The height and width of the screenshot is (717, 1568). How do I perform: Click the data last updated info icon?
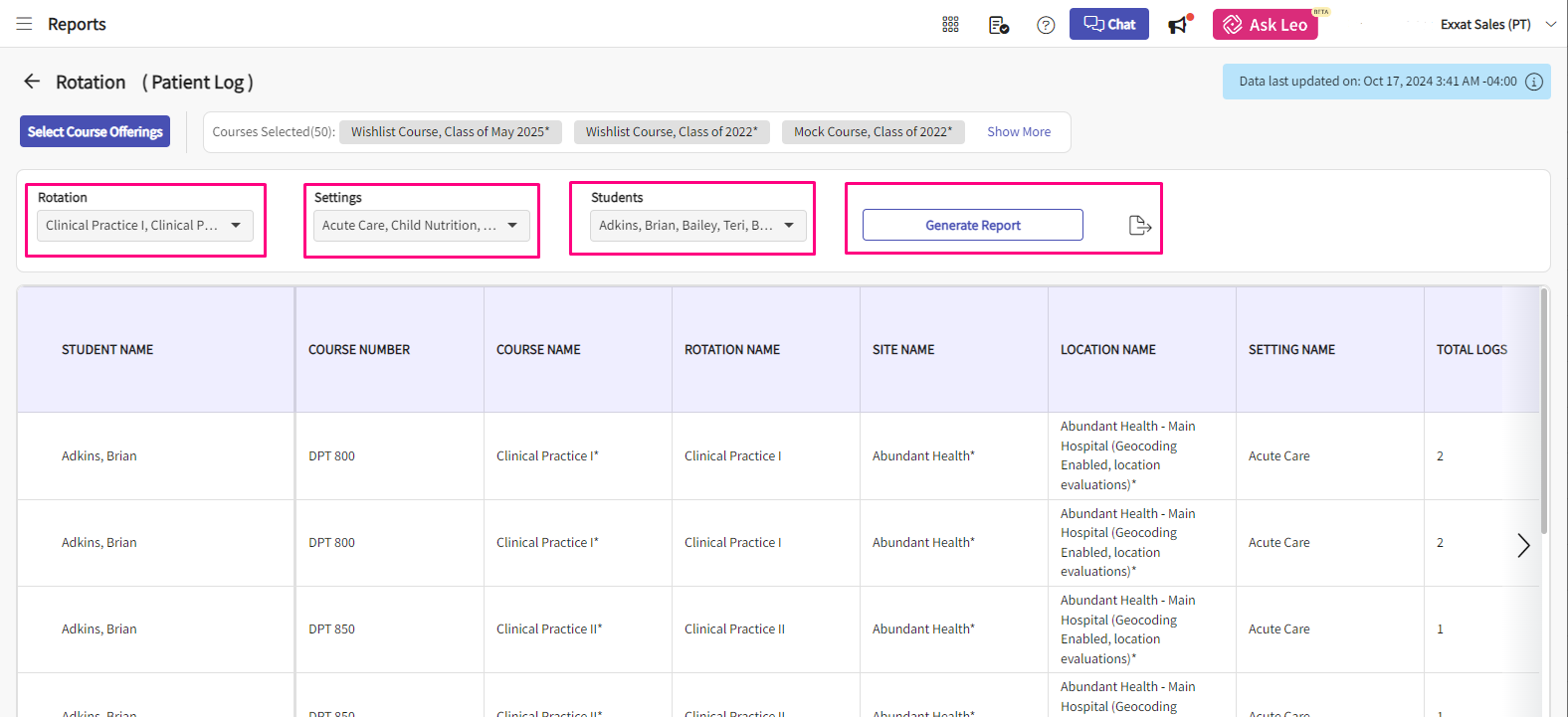[1534, 82]
